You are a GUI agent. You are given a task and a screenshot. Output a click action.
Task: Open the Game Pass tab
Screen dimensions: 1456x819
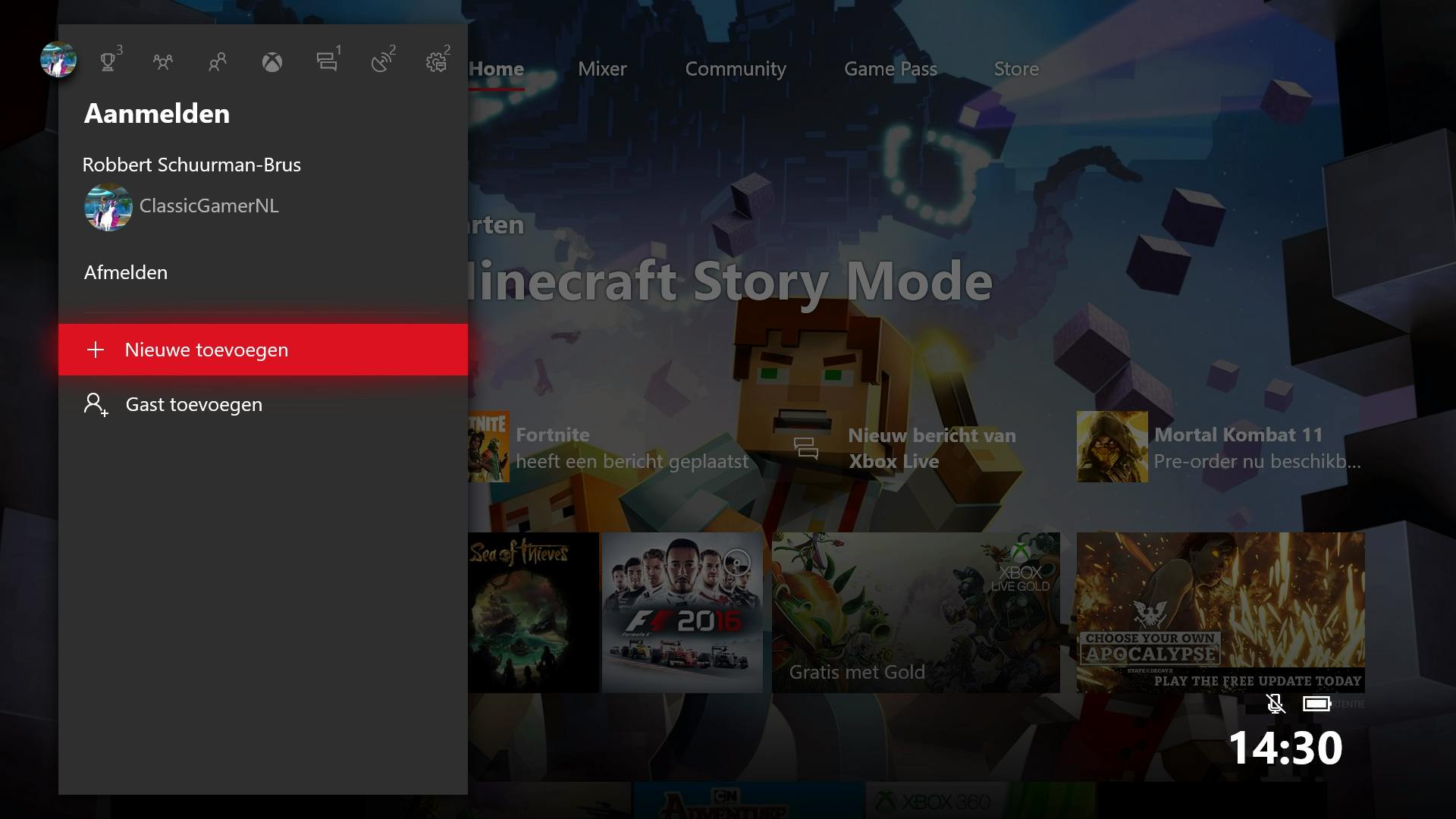(890, 69)
